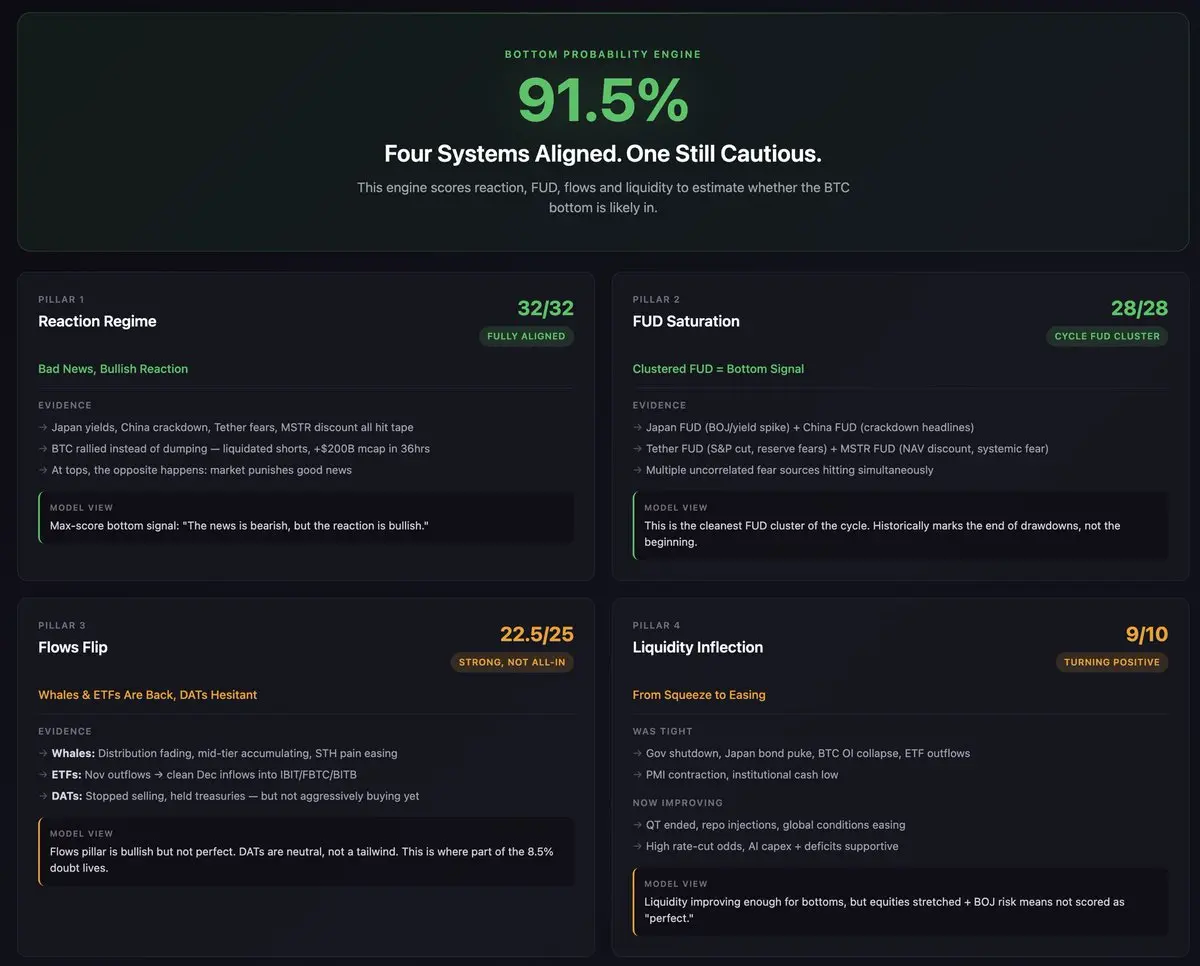
Task: Select the Flows Flip pillar heading
Action: (73, 647)
